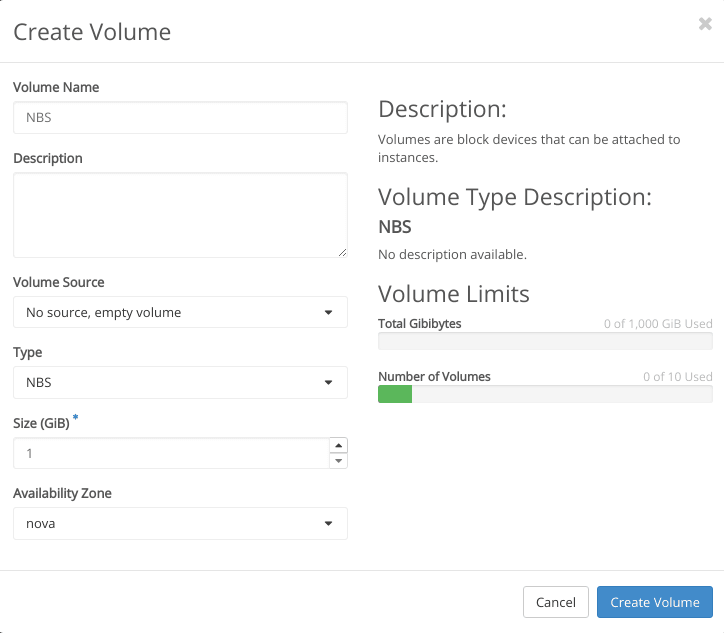
Task: Click the Availability Zone label
Action: pyautogui.click(x=62, y=493)
